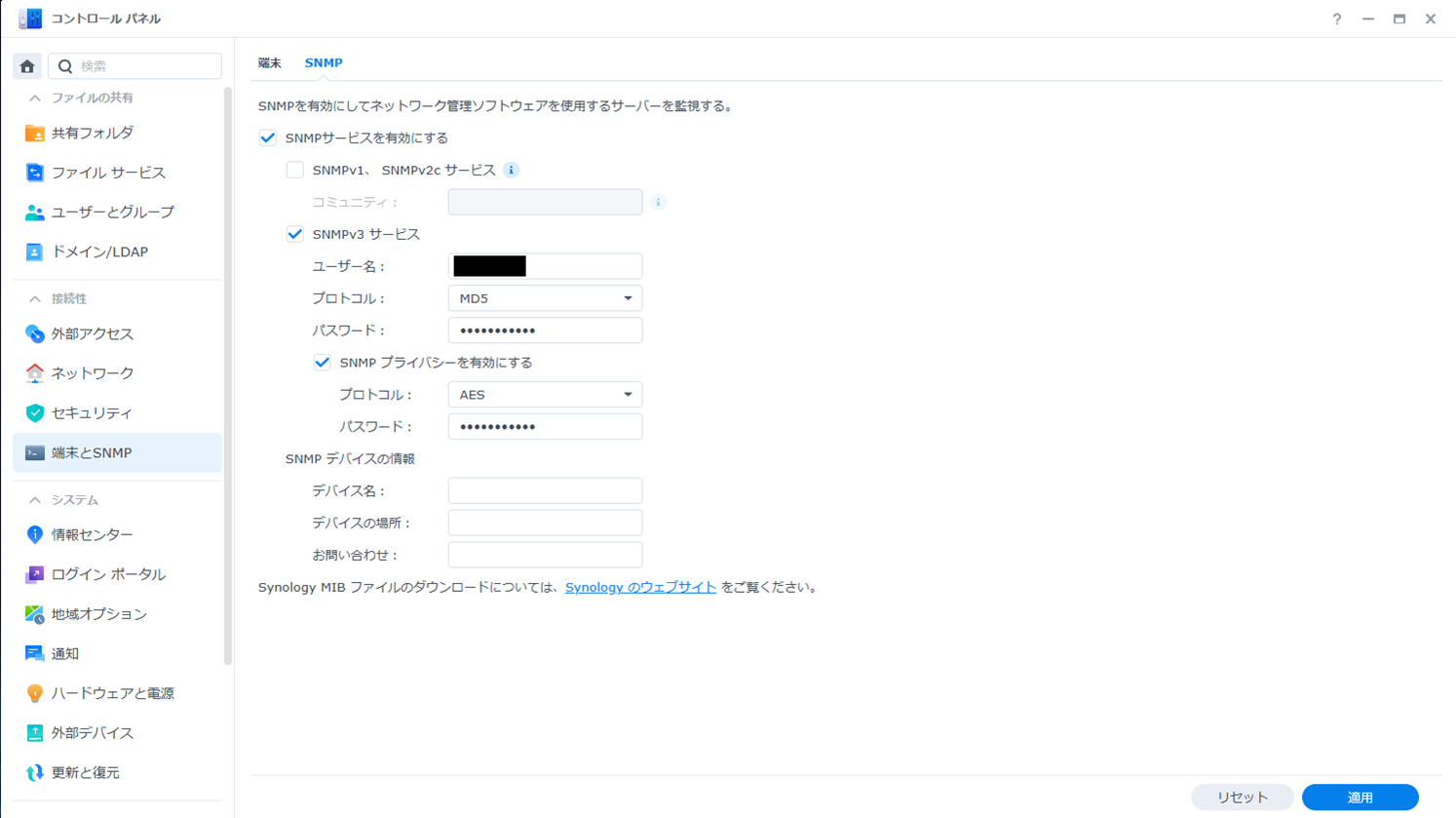Open File Services (ファイル サービス) icon

pos(34,173)
